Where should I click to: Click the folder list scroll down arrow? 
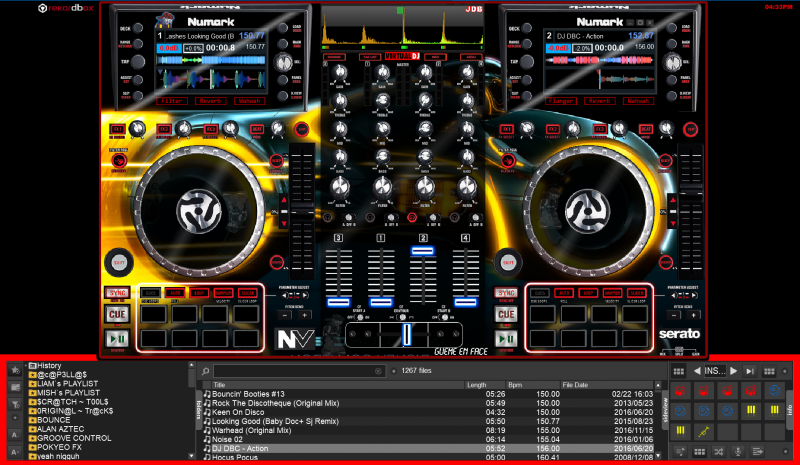[191, 456]
